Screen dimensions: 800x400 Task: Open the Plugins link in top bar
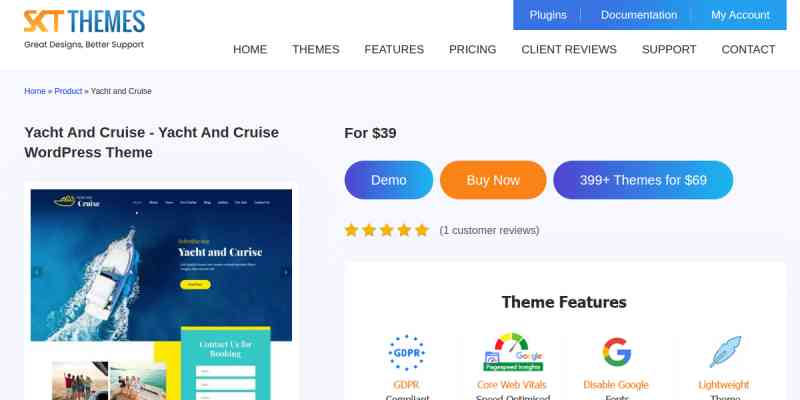click(548, 15)
